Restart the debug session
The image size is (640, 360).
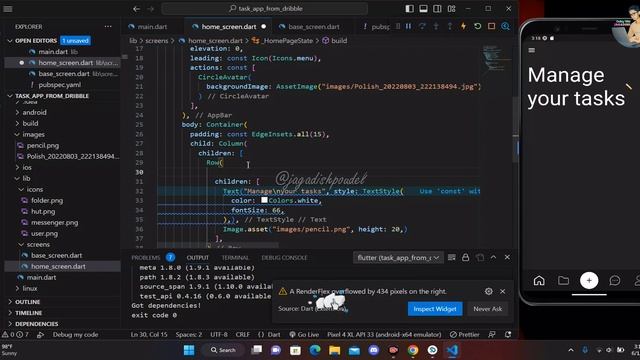(477, 27)
